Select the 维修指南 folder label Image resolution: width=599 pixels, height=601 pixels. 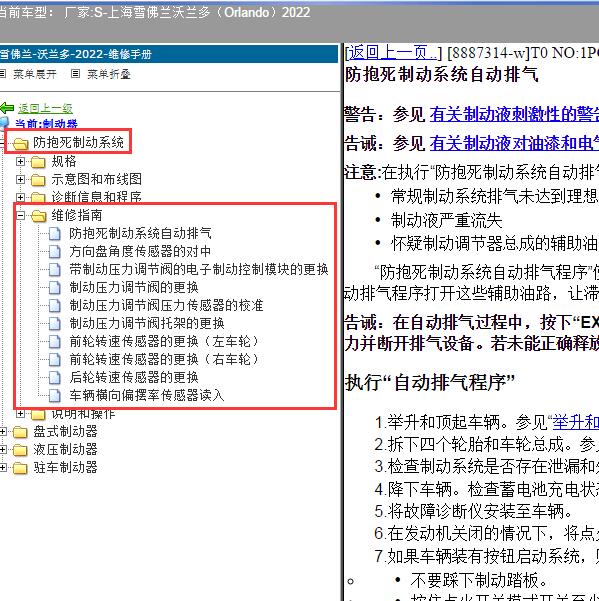click(x=77, y=215)
